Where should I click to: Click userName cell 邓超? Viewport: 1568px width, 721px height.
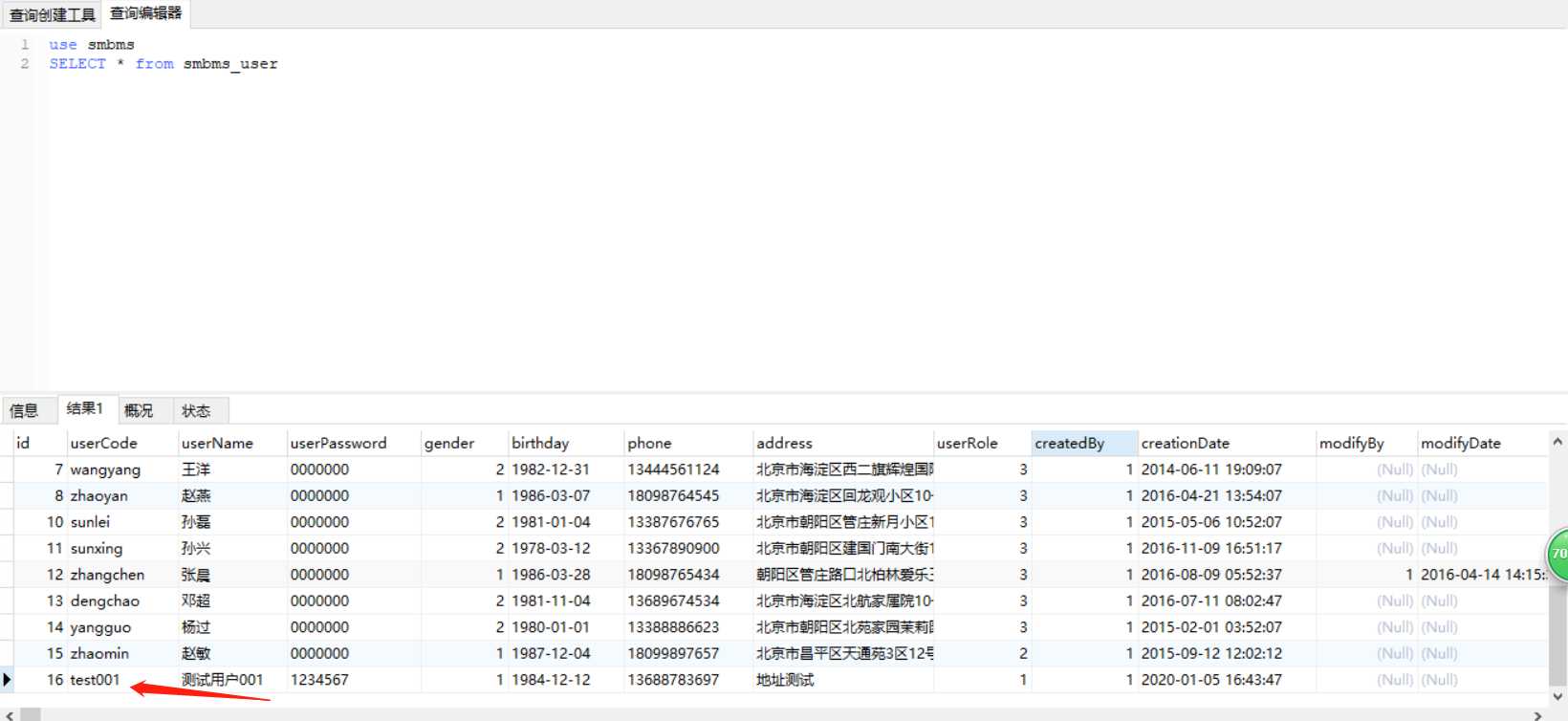(x=232, y=601)
